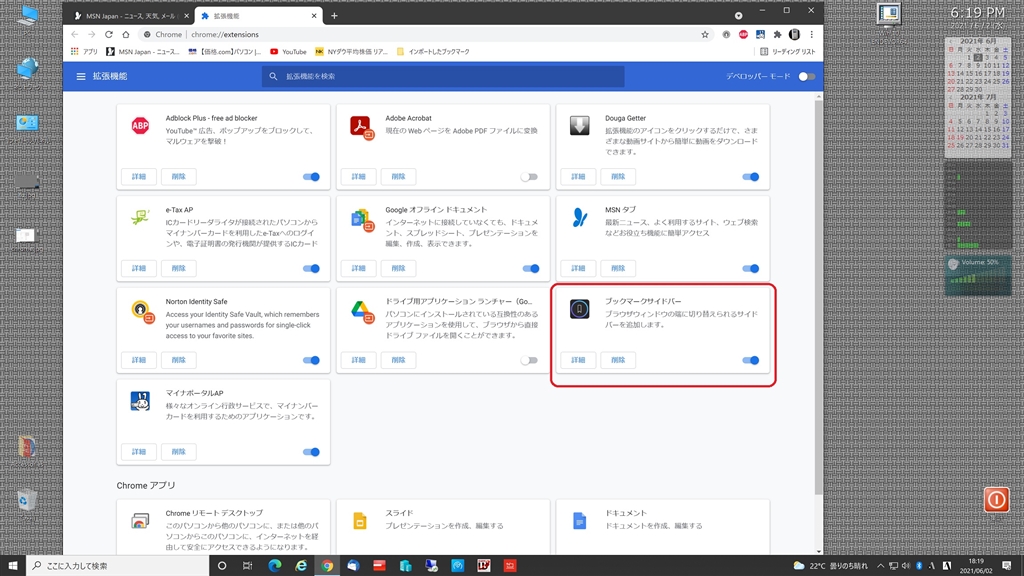Toggle デベロッパー モード switch
Image resolution: width=1024 pixels, height=576 pixels.
(x=807, y=76)
